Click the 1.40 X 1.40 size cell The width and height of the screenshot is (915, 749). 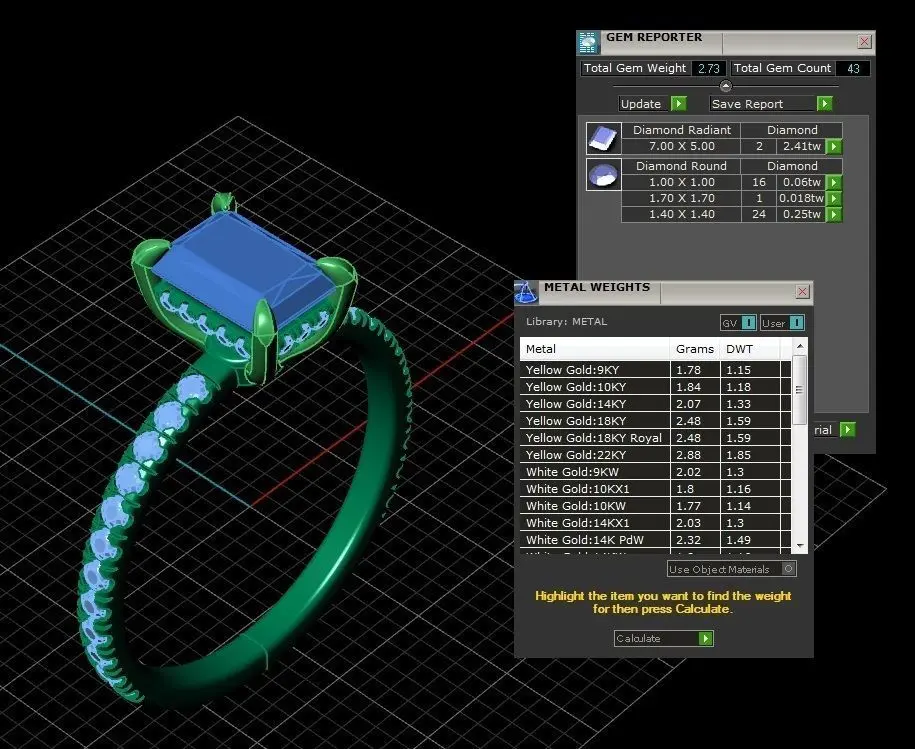[x=681, y=215]
